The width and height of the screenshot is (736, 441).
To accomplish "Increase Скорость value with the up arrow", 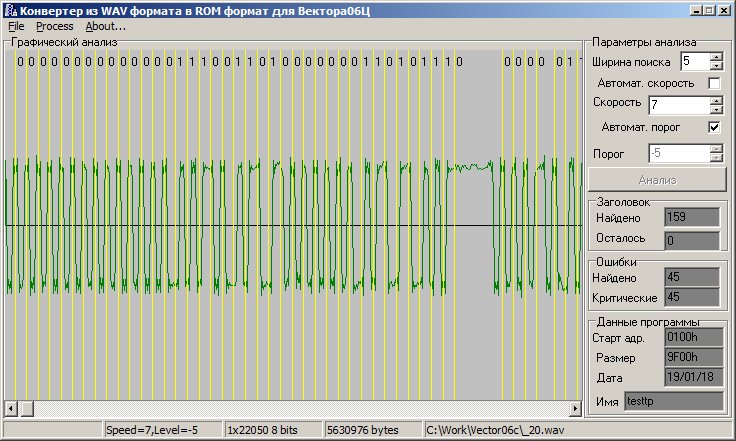I will click(715, 100).
